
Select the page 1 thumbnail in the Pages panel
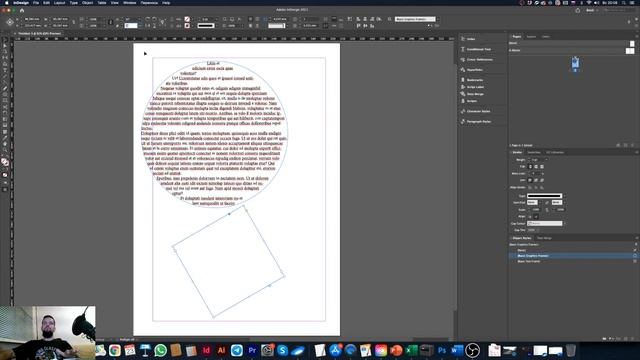click(x=575, y=63)
